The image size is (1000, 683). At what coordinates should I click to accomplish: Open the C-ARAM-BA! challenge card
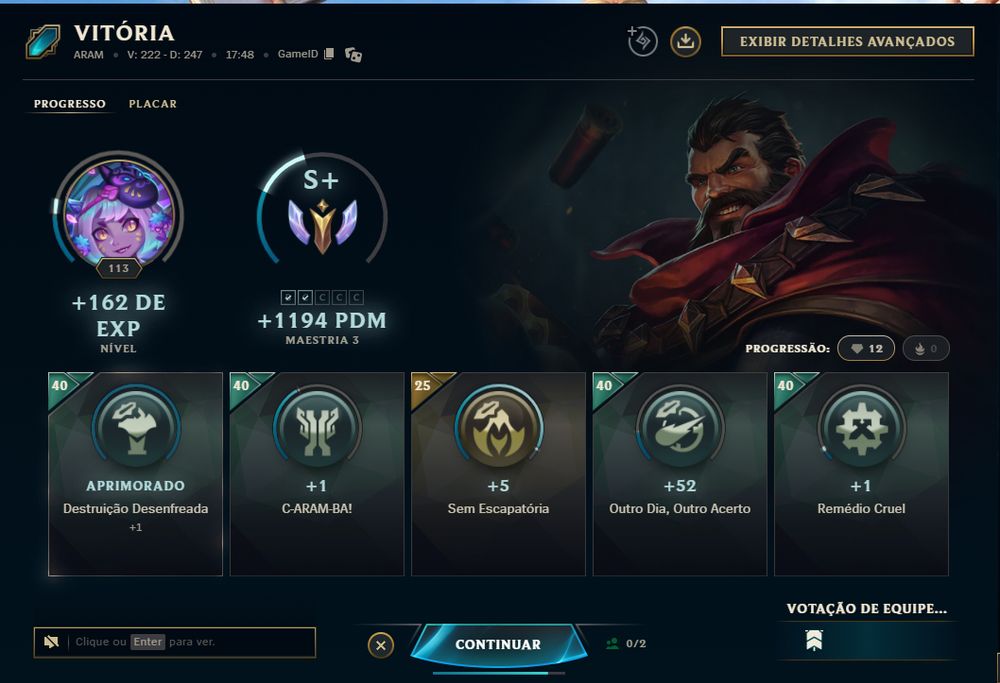[317, 474]
